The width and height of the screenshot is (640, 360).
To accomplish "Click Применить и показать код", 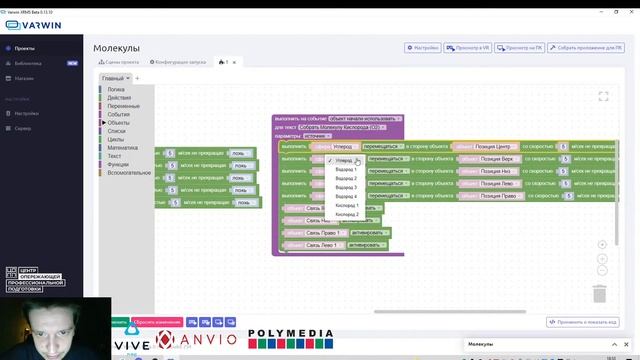I will pyautogui.click(x=582, y=322).
